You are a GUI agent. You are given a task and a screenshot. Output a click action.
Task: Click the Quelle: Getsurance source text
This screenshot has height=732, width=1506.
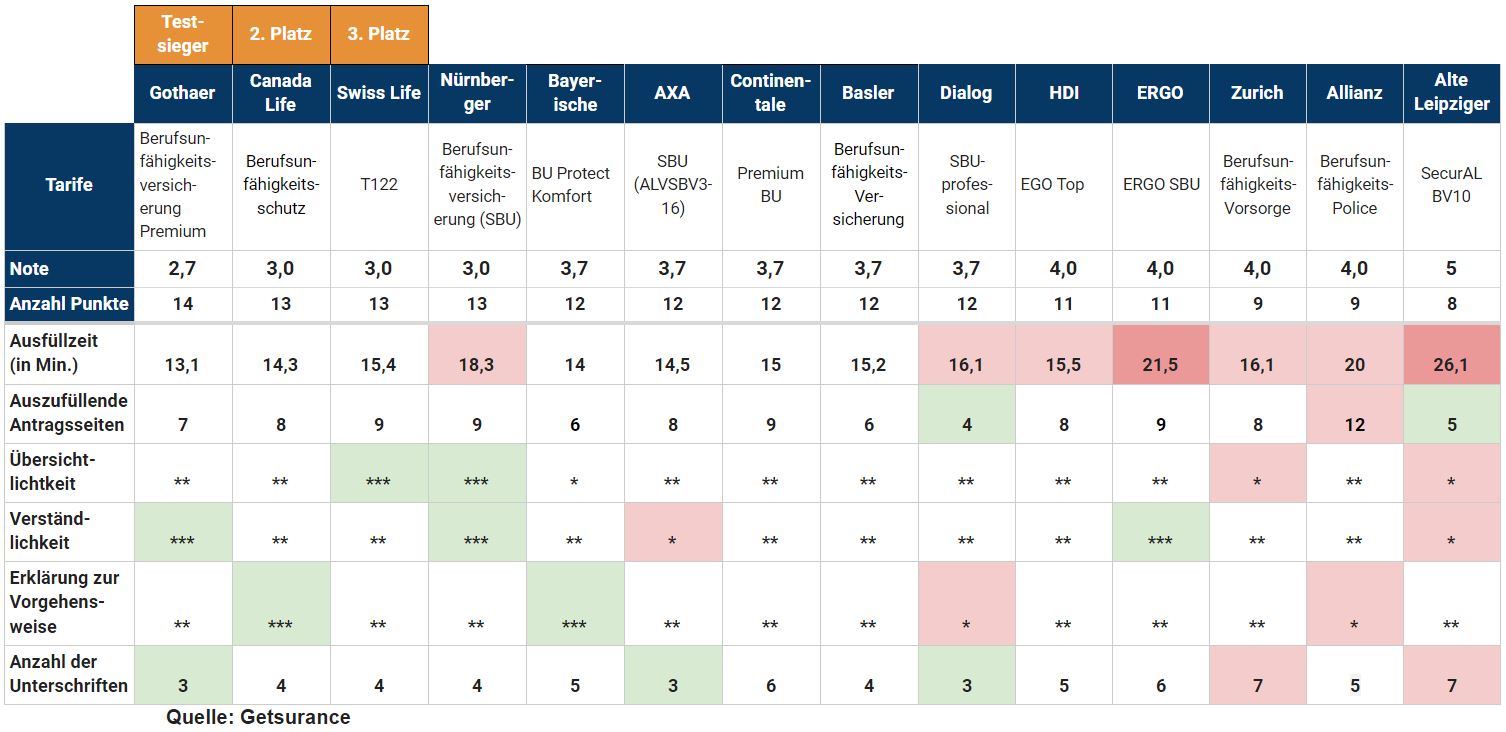(x=258, y=717)
